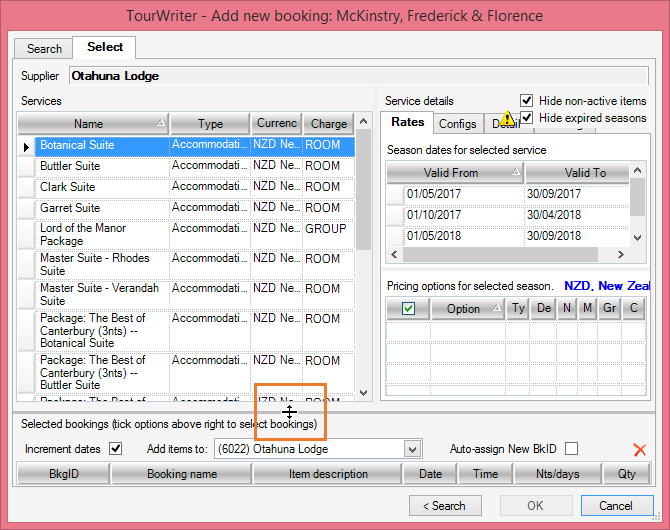
Task: Click the row selector arrow beside Botanical Suite
Action: (27, 146)
